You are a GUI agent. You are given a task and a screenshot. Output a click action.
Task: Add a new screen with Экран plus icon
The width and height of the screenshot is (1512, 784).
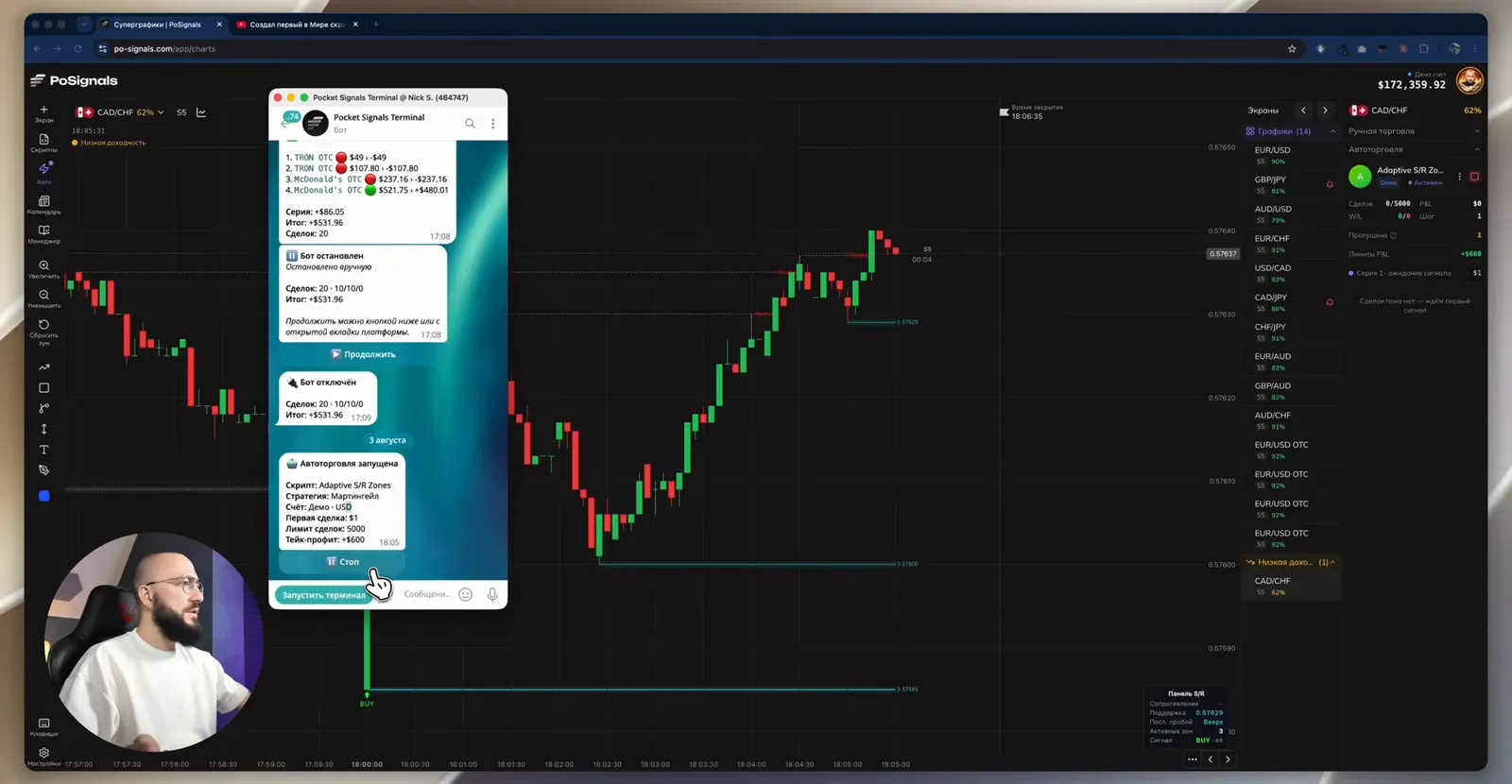(43, 113)
